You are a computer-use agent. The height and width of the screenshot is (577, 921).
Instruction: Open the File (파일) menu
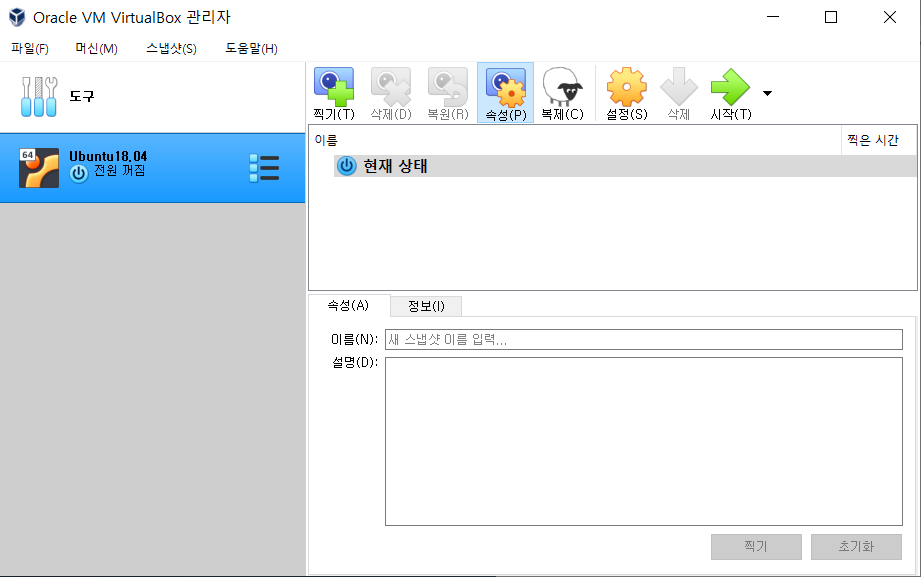click(x=30, y=49)
